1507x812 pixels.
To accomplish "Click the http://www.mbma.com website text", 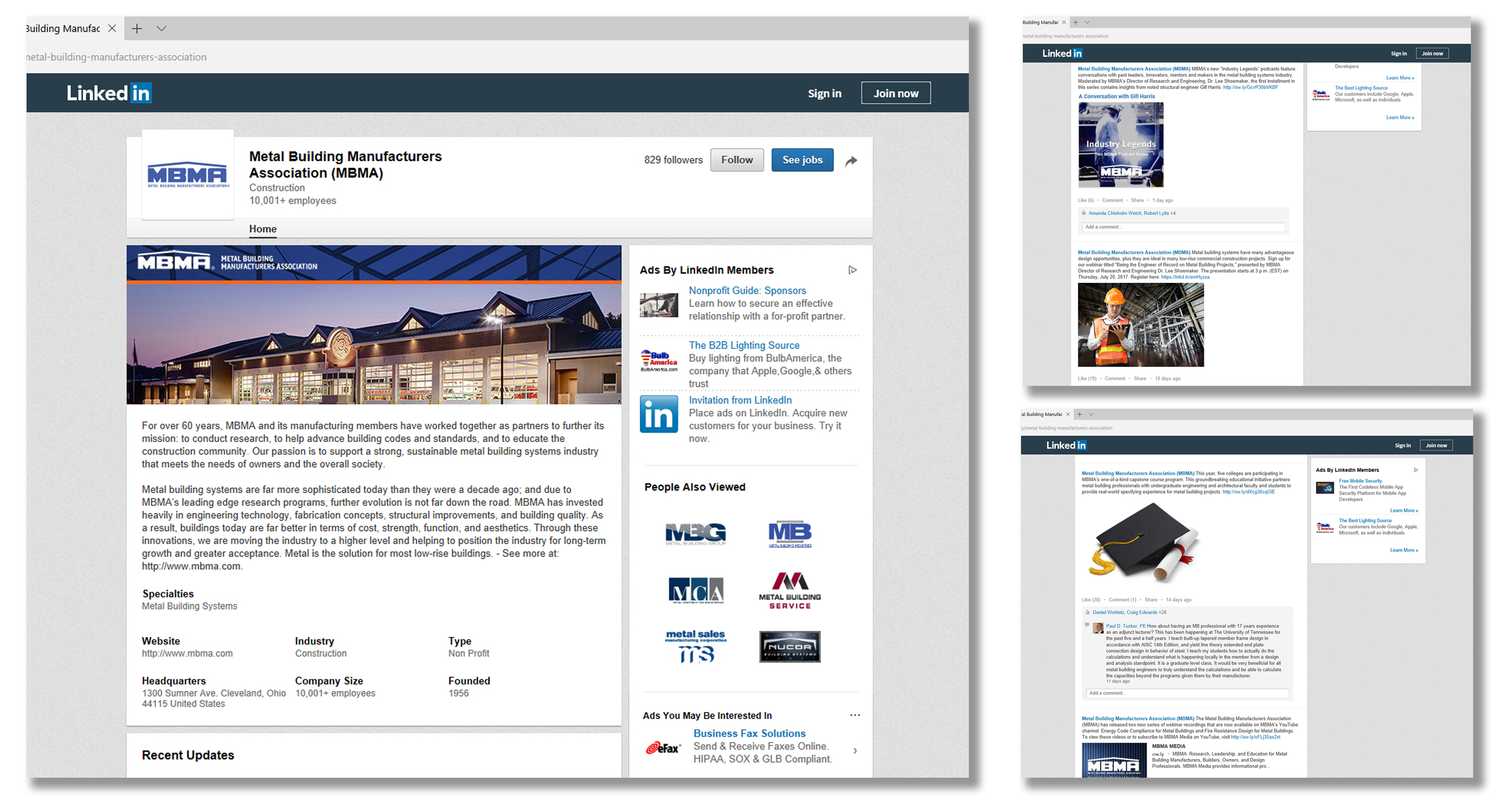I will [x=187, y=653].
